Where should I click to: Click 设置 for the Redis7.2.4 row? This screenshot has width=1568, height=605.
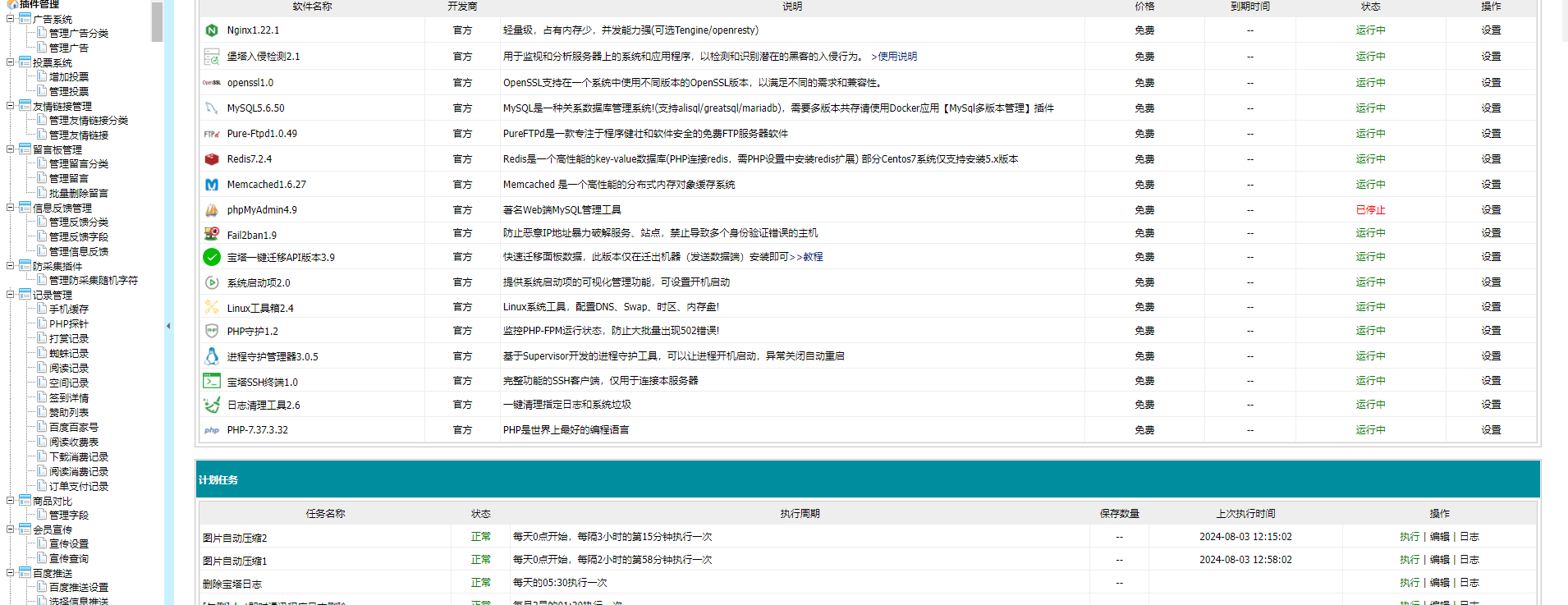click(1491, 159)
